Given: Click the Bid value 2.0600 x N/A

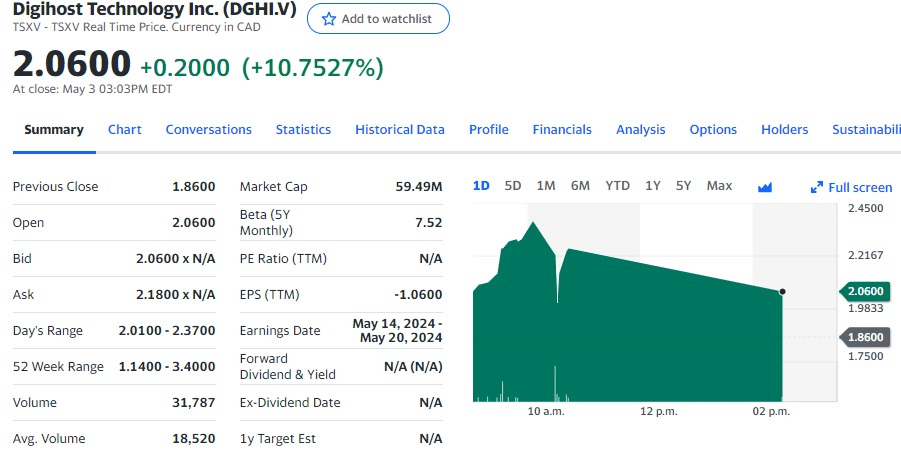Looking at the screenshot, I should [x=176, y=259].
